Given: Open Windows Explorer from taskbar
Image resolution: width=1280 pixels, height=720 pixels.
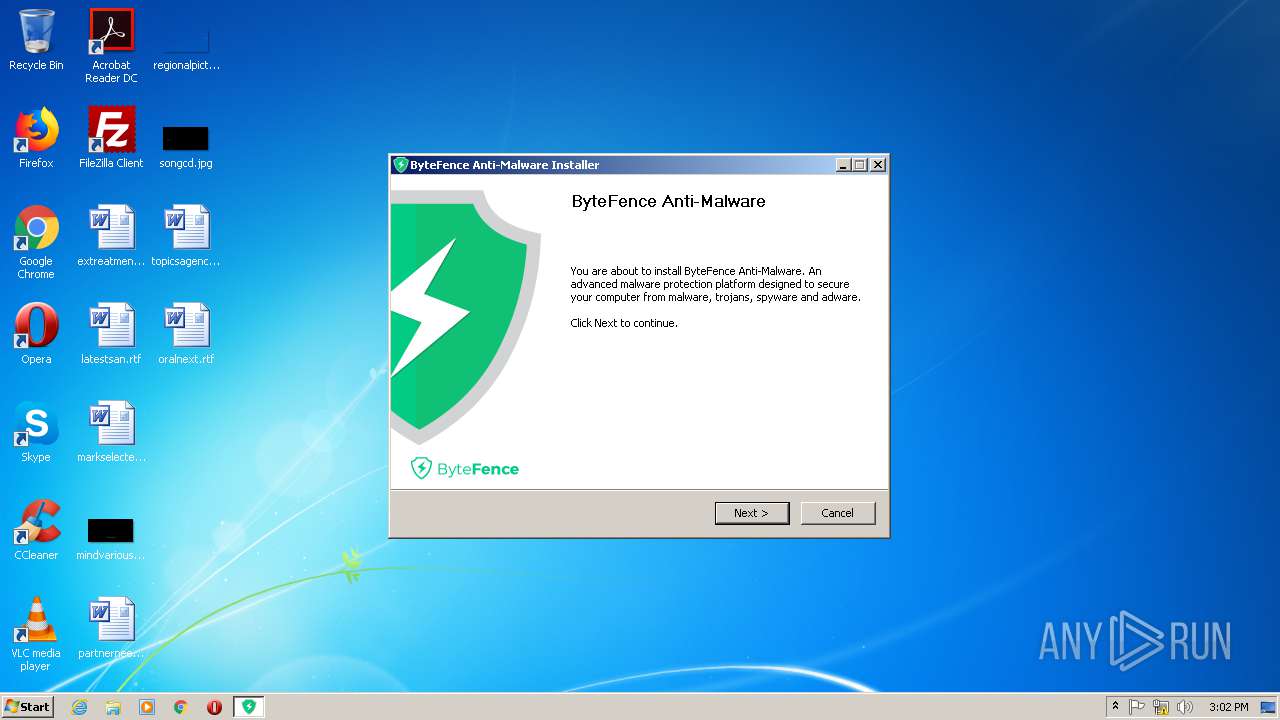Looking at the screenshot, I should click(x=113, y=707).
